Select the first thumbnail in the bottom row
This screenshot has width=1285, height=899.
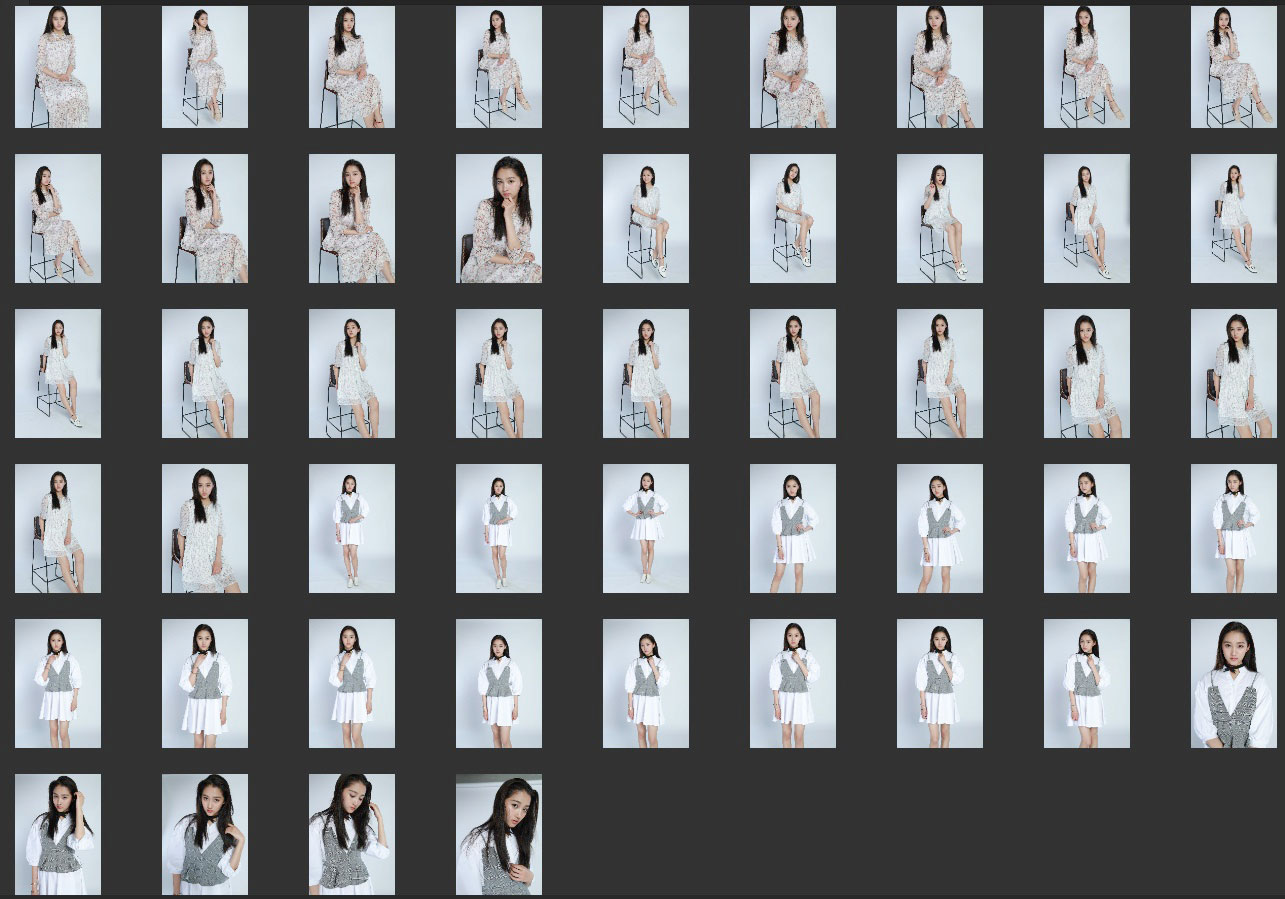(x=57, y=834)
